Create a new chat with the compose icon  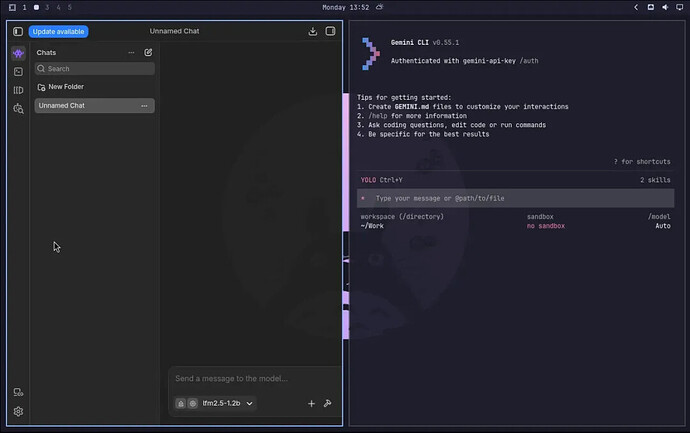pos(148,52)
